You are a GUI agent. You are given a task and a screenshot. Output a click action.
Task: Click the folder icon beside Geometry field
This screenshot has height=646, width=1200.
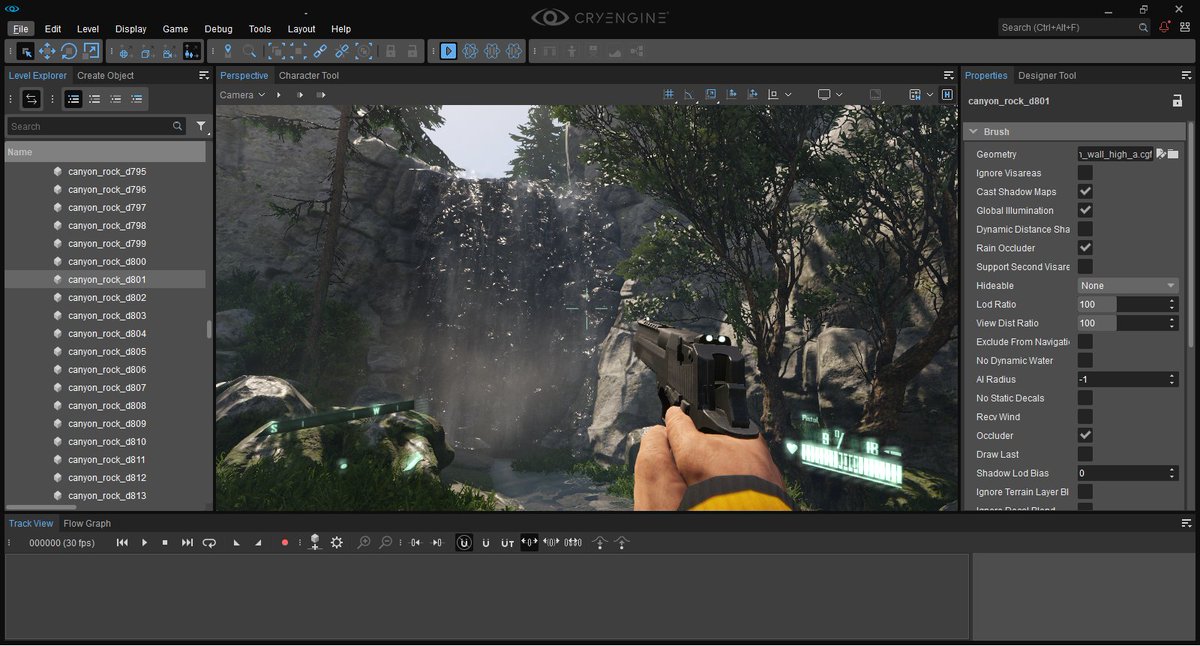click(1173, 154)
